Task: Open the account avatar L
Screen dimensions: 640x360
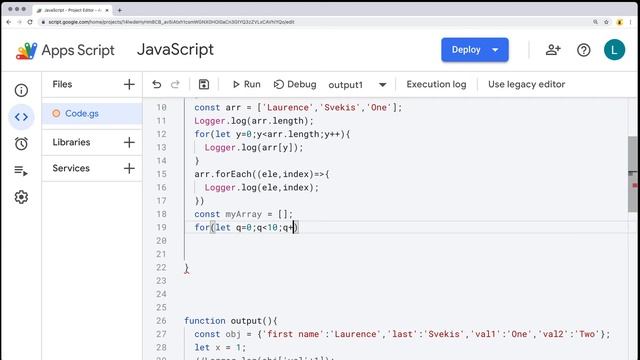Action: (x=614, y=50)
